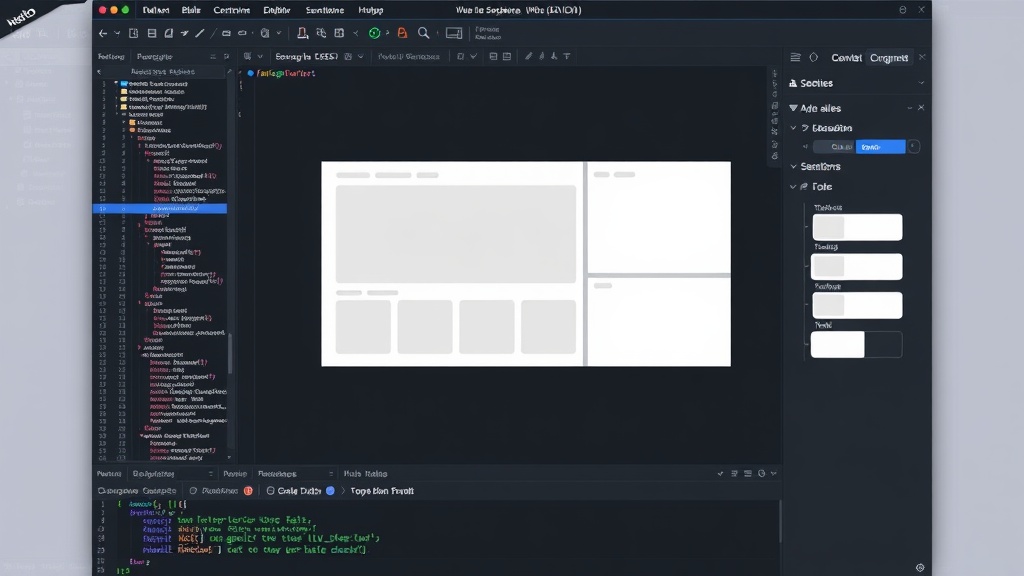Collapse the 'Socties' section via its right chevron
Viewport: 1024px width, 576px height.
click(x=921, y=83)
